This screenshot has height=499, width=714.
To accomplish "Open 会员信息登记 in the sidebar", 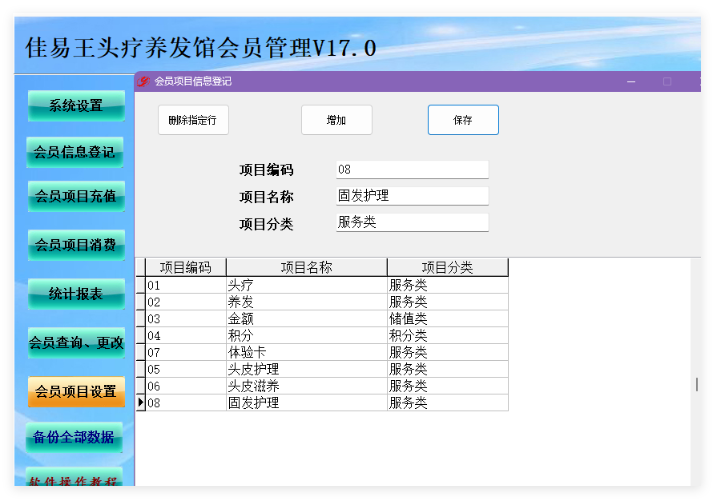I will point(75,152).
